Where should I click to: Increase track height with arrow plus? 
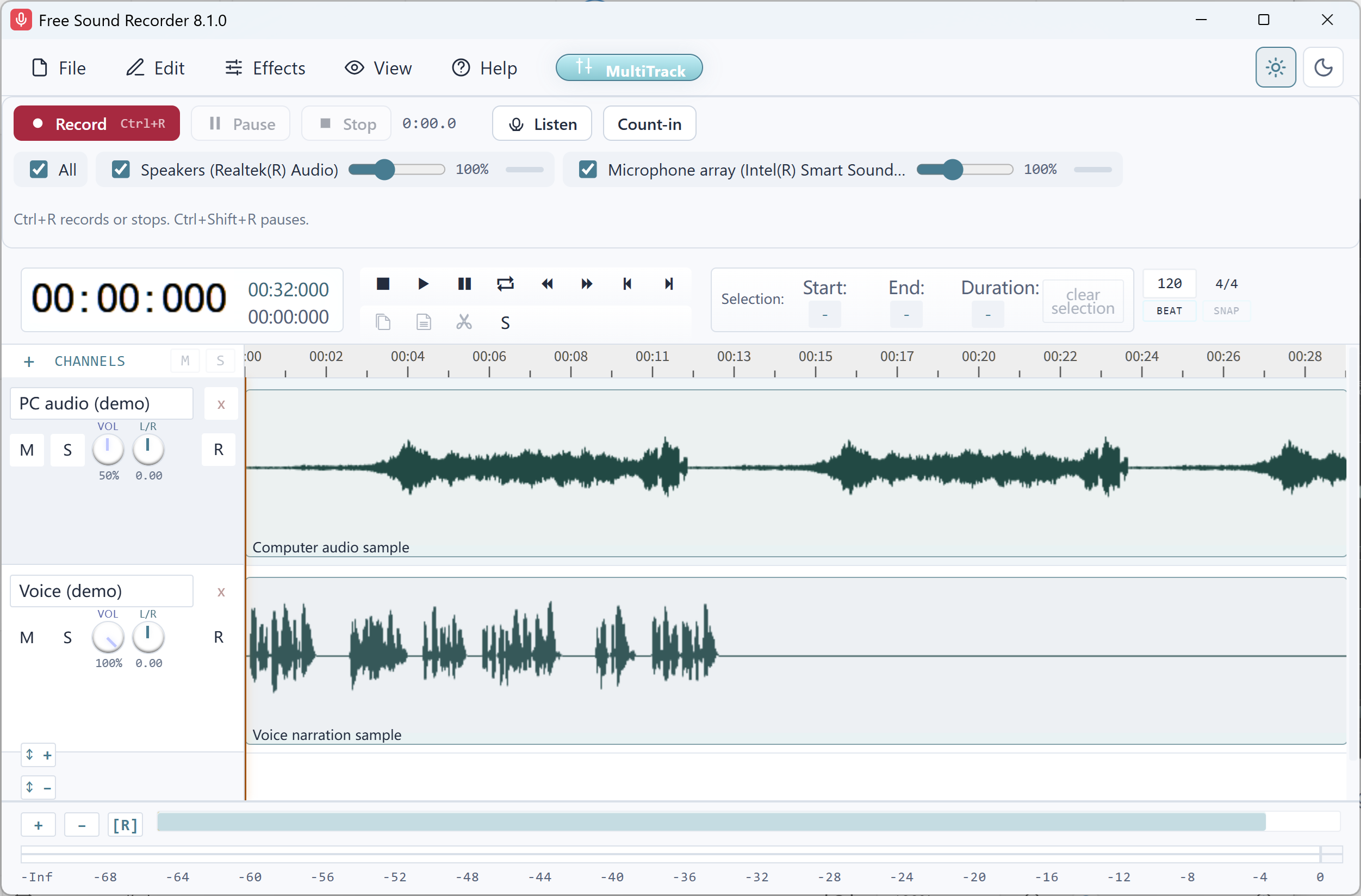tap(38, 755)
